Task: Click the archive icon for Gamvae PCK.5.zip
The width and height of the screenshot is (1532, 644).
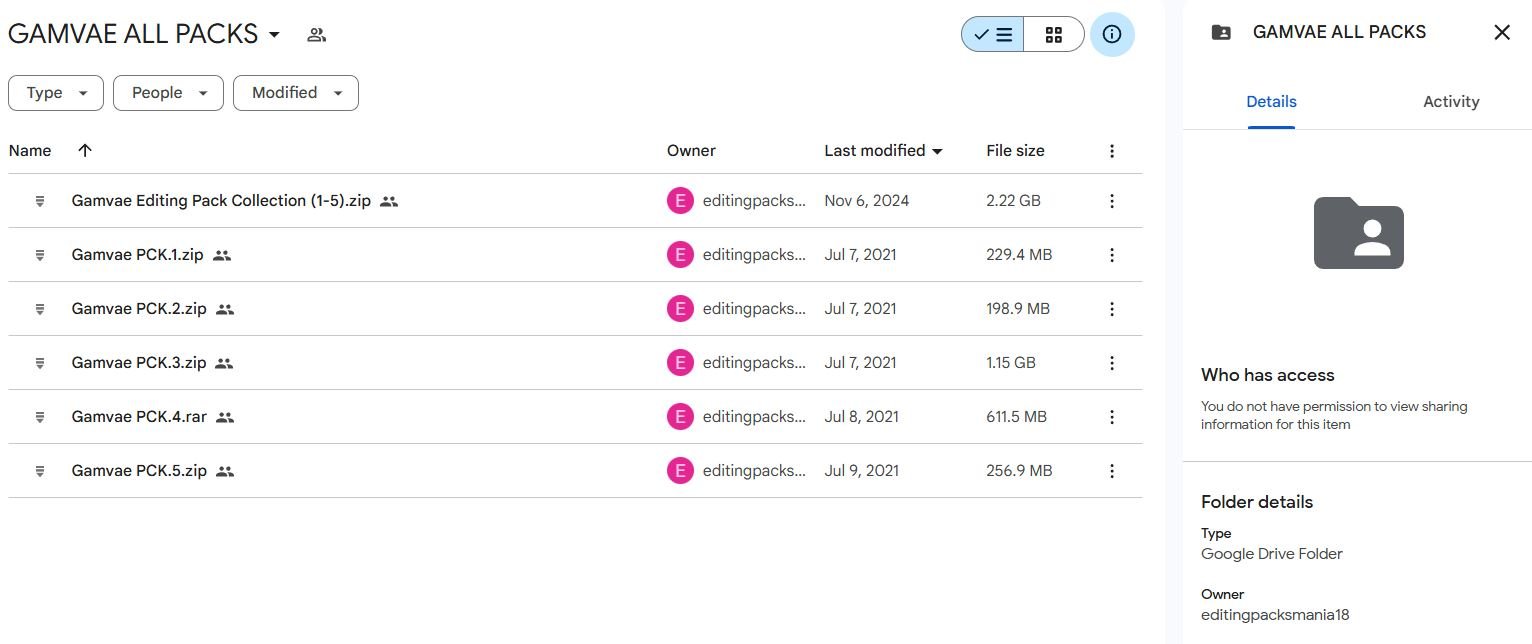Action: [x=40, y=471]
